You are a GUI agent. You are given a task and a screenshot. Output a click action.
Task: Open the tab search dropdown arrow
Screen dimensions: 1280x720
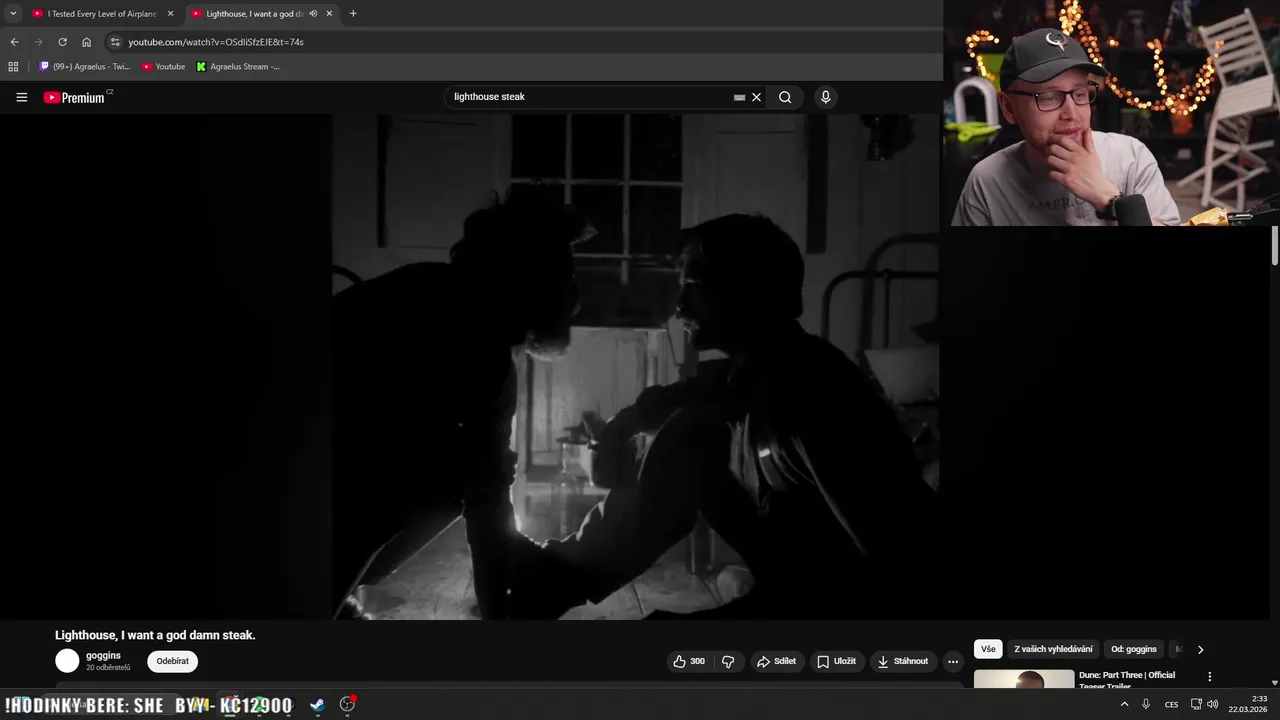13,14
